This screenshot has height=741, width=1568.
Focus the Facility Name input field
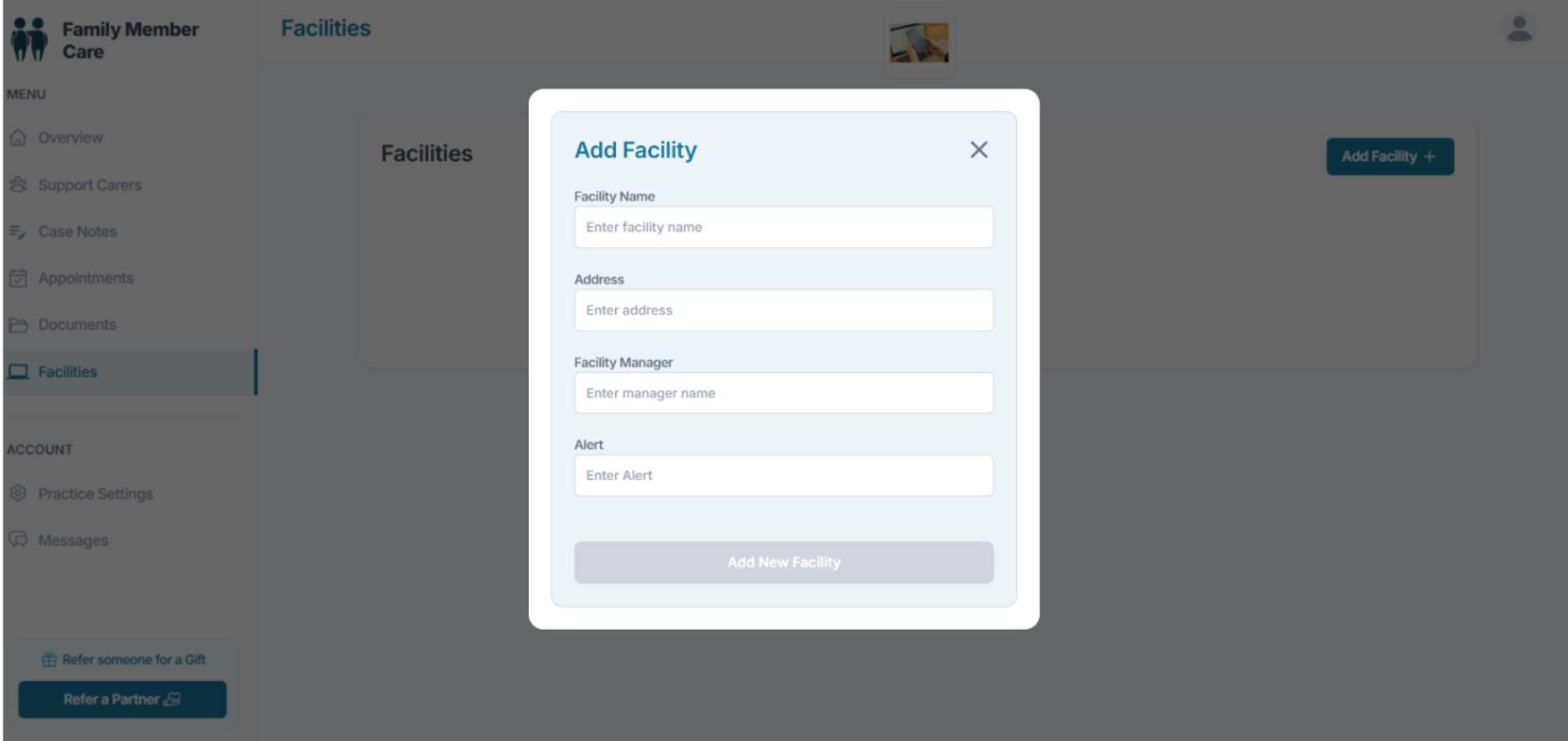(x=784, y=227)
